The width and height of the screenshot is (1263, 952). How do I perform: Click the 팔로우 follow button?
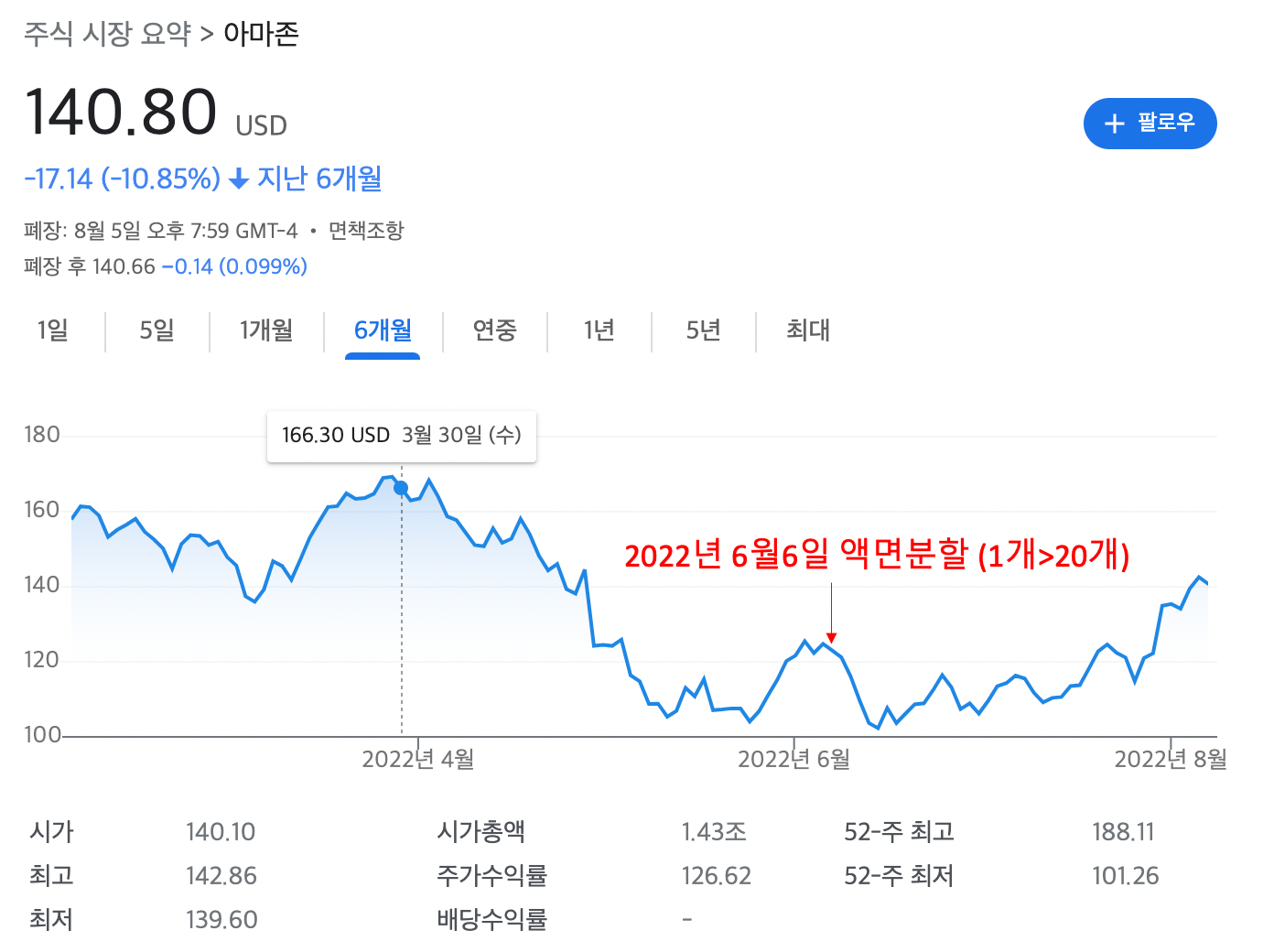[1150, 124]
